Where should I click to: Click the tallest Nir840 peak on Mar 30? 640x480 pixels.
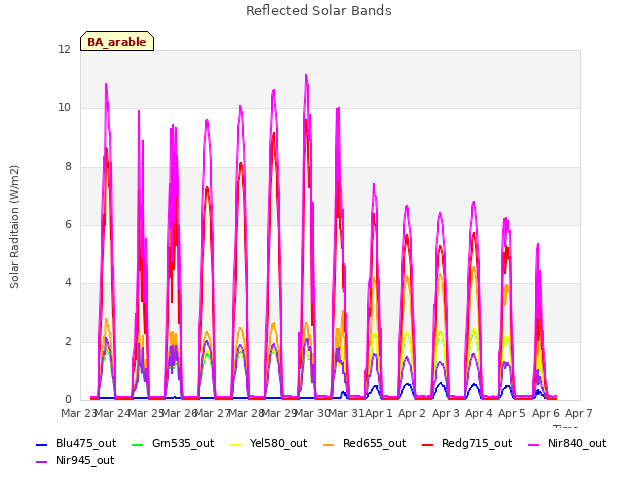pos(306,75)
